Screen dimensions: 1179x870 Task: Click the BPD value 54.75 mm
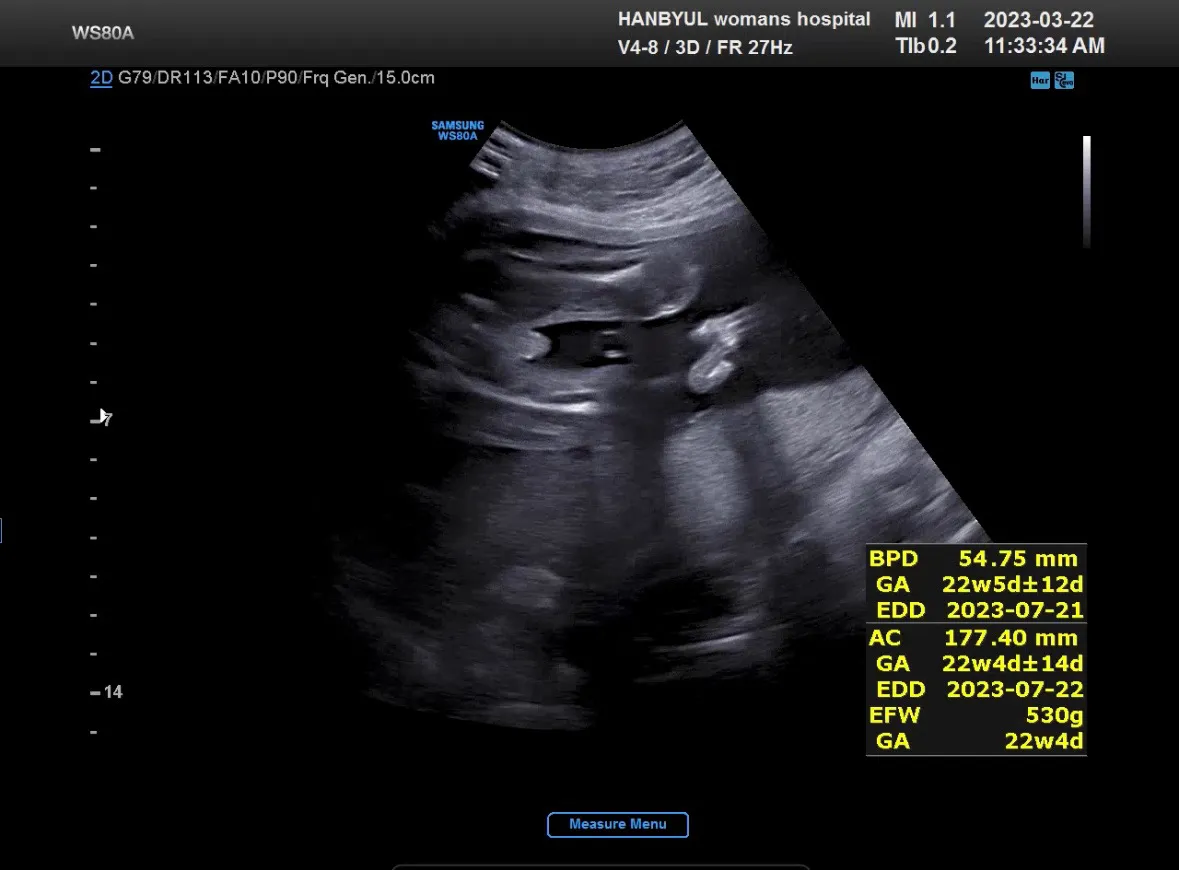(1017, 559)
